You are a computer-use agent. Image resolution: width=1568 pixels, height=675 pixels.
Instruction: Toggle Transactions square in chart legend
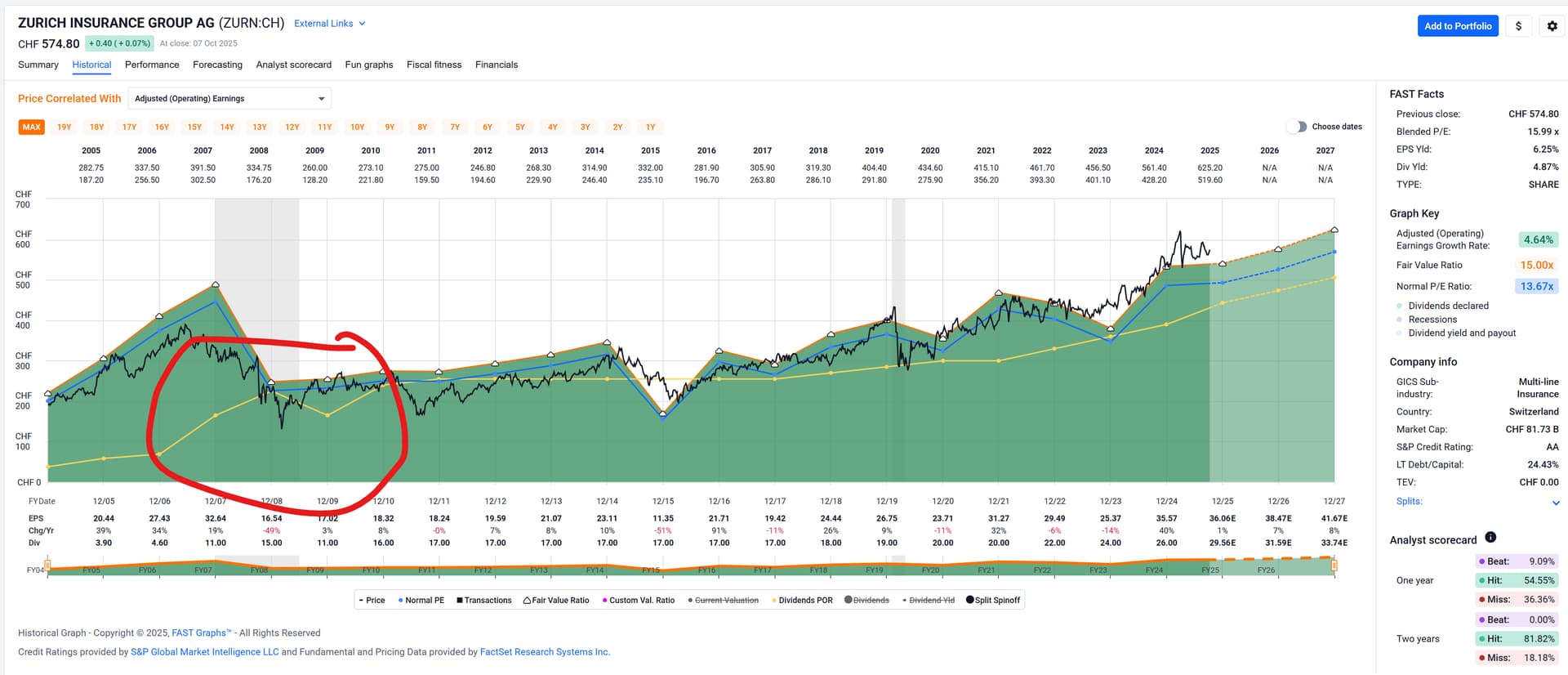483,600
